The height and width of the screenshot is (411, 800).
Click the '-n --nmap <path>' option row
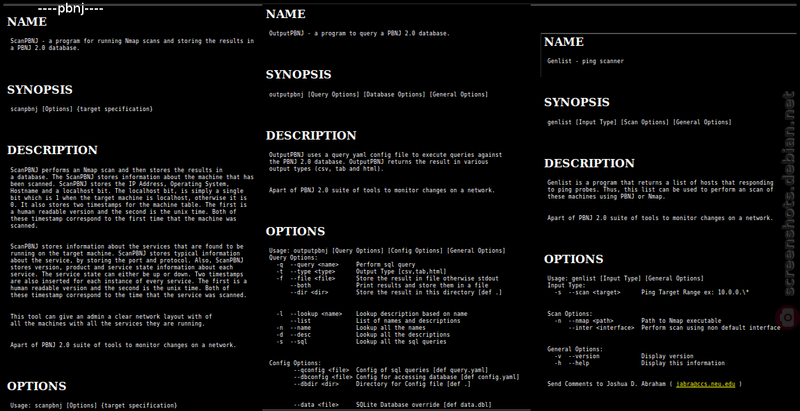pos(638,321)
